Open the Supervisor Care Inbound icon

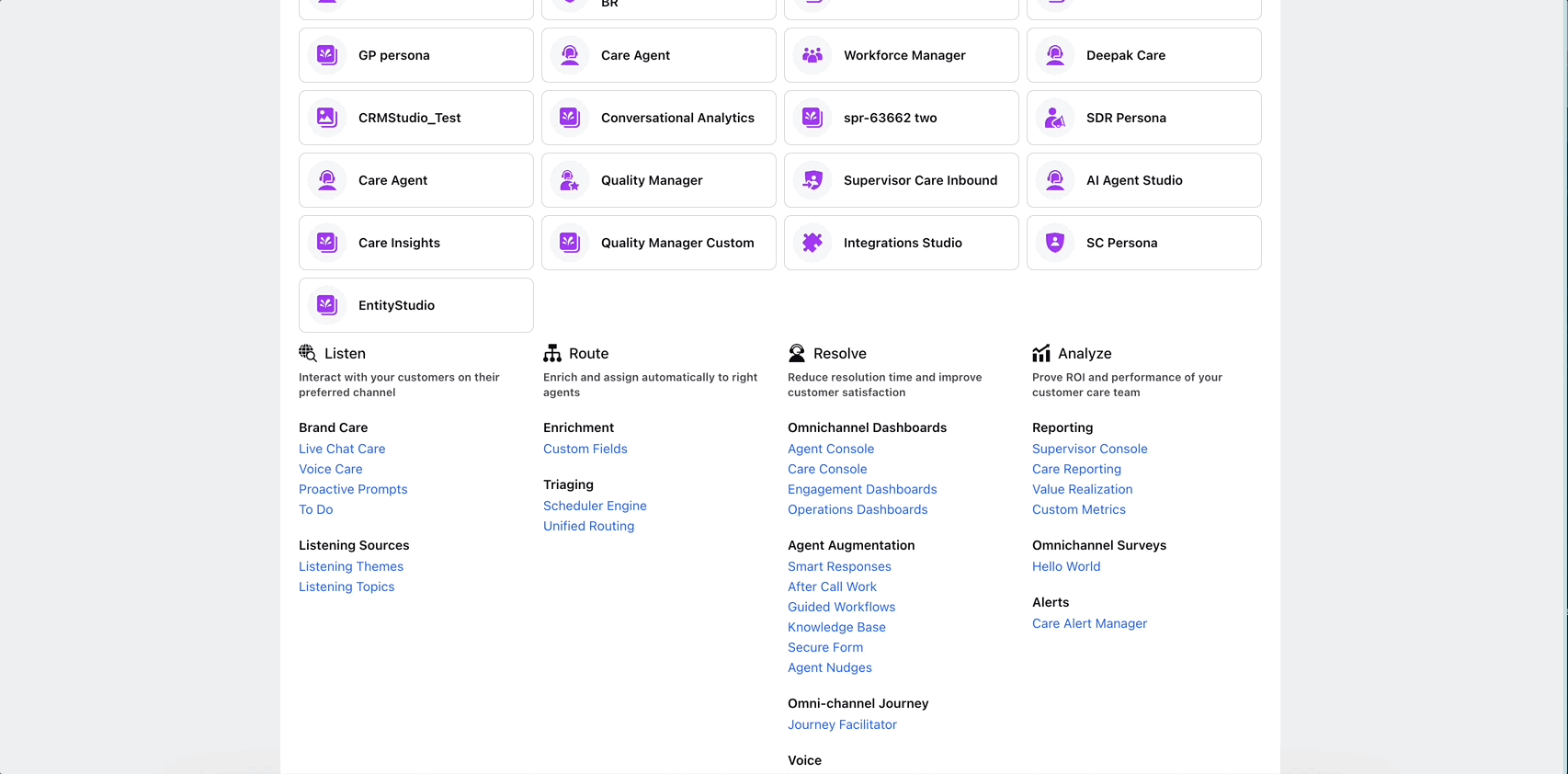click(812, 180)
